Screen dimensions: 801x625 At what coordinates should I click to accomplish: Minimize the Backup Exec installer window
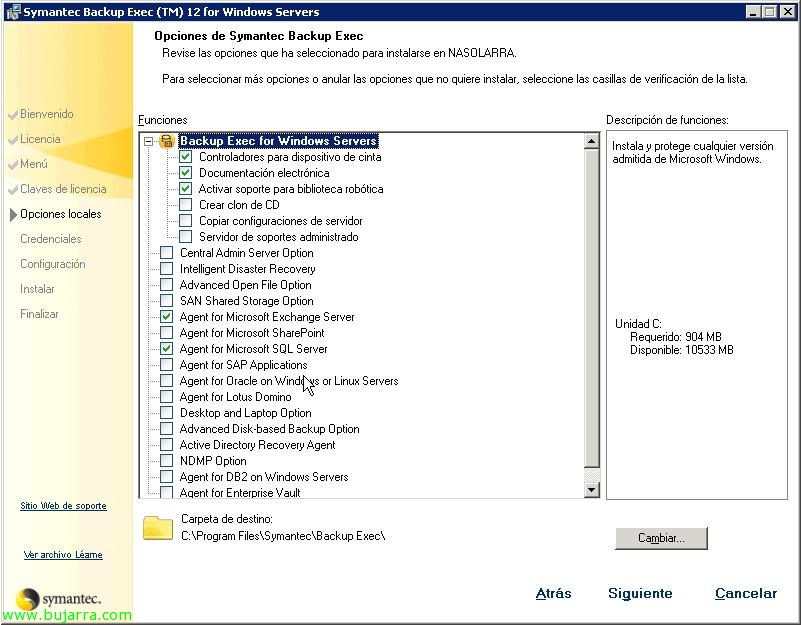pyautogui.click(x=752, y=12)
